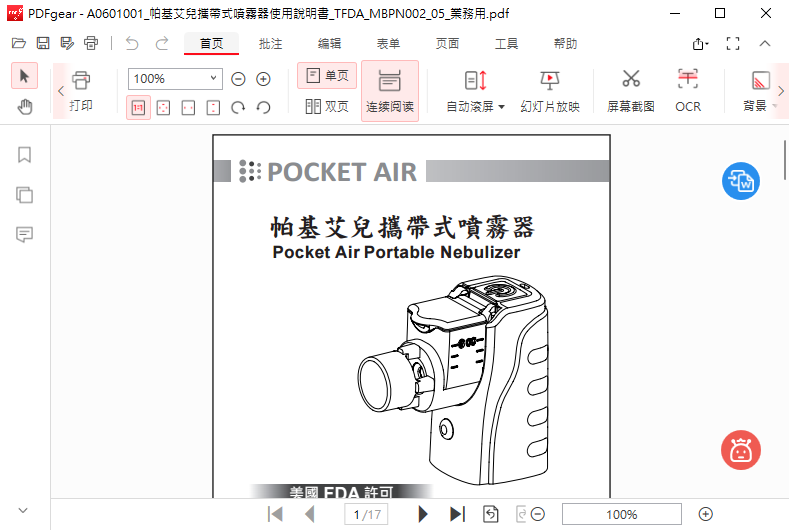Save the document with the floppy disk icon

pyautogui.click(x=43, y=43)
